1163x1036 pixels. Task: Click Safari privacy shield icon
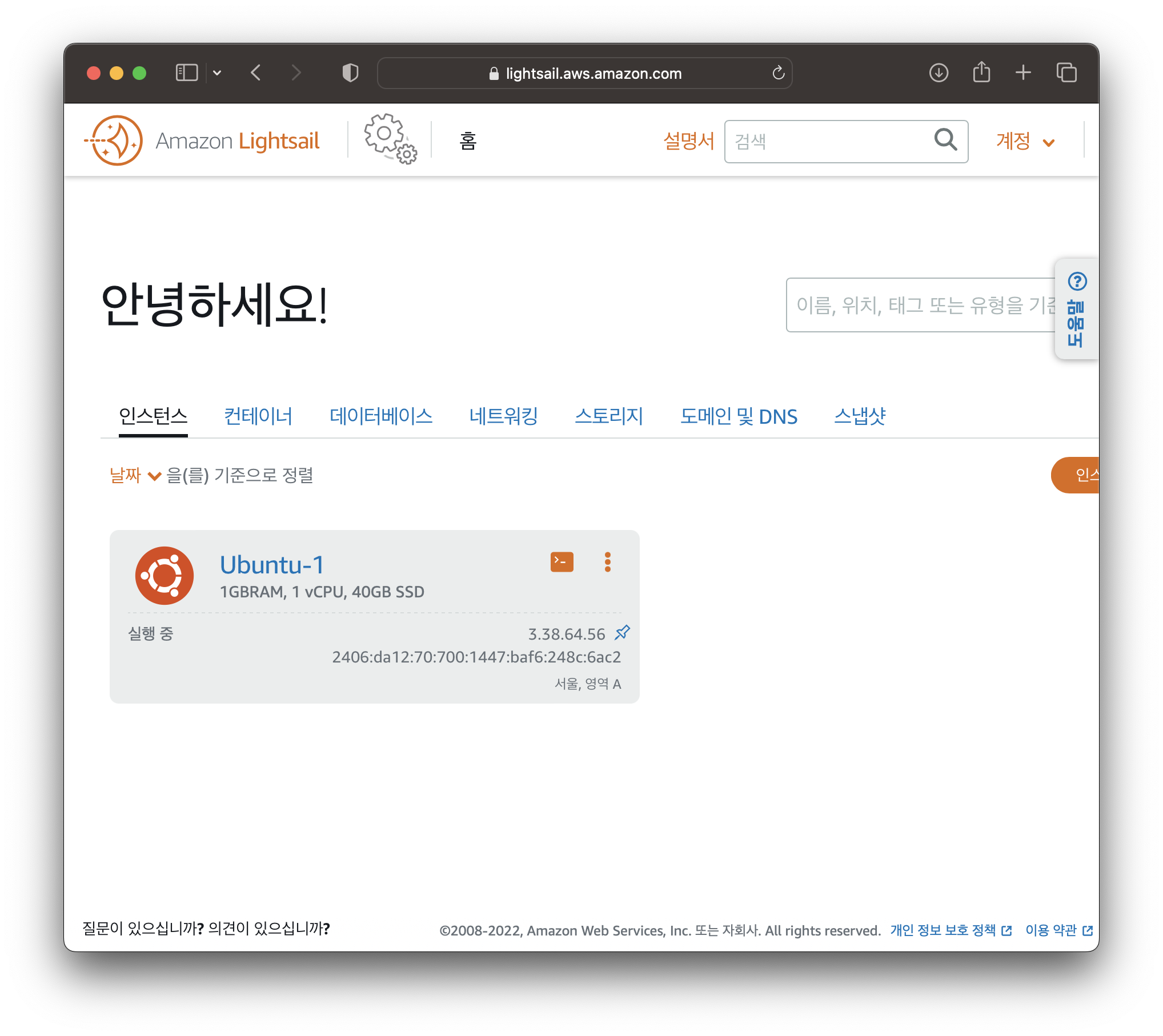click(x=350, y=73)
